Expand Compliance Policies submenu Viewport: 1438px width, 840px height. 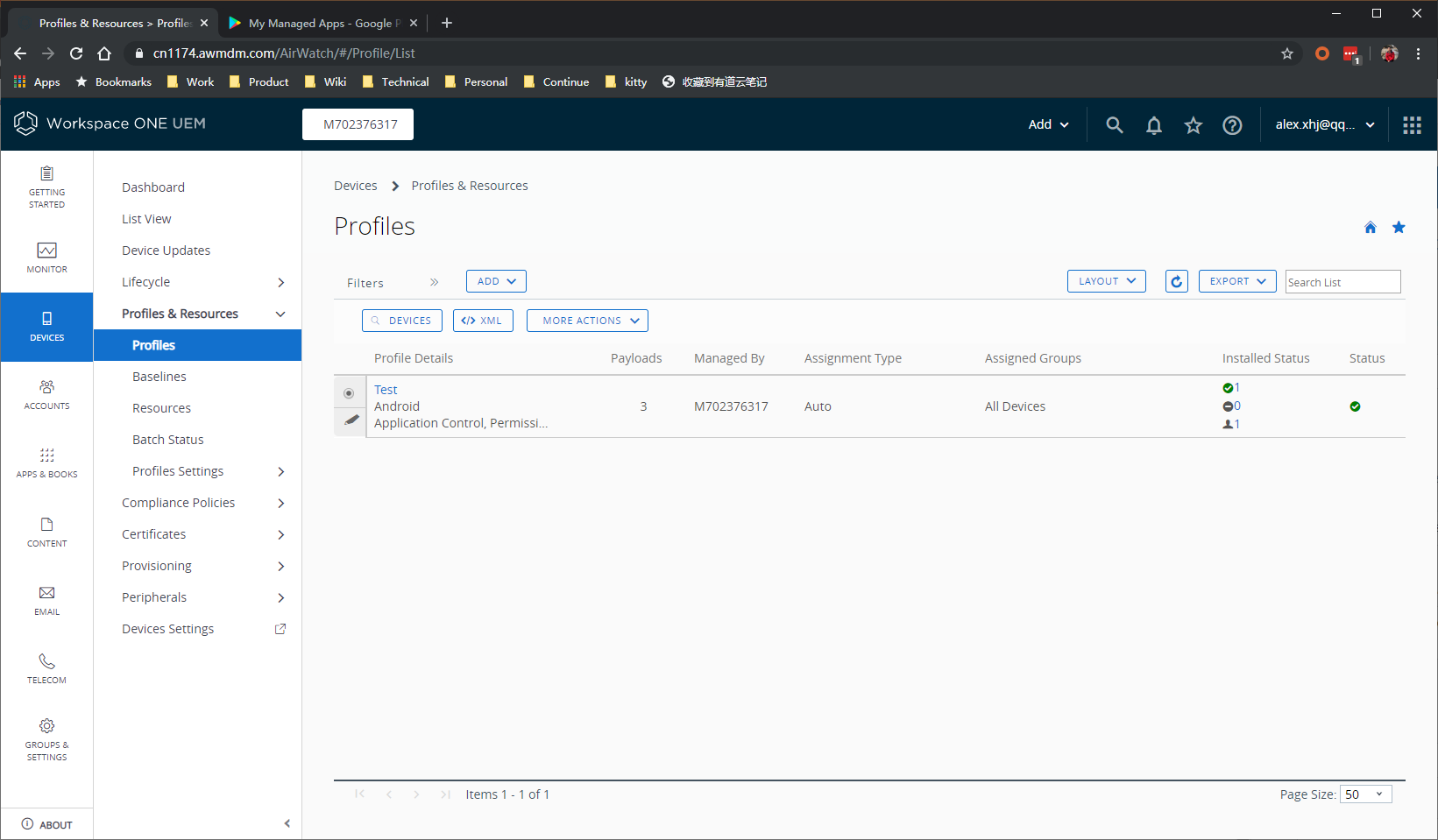[280, 503]
